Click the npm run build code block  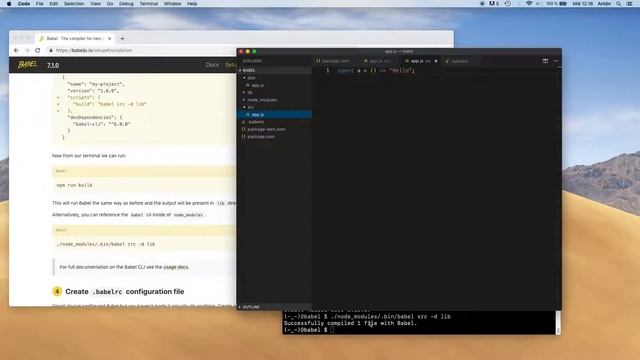pos(144,185)
